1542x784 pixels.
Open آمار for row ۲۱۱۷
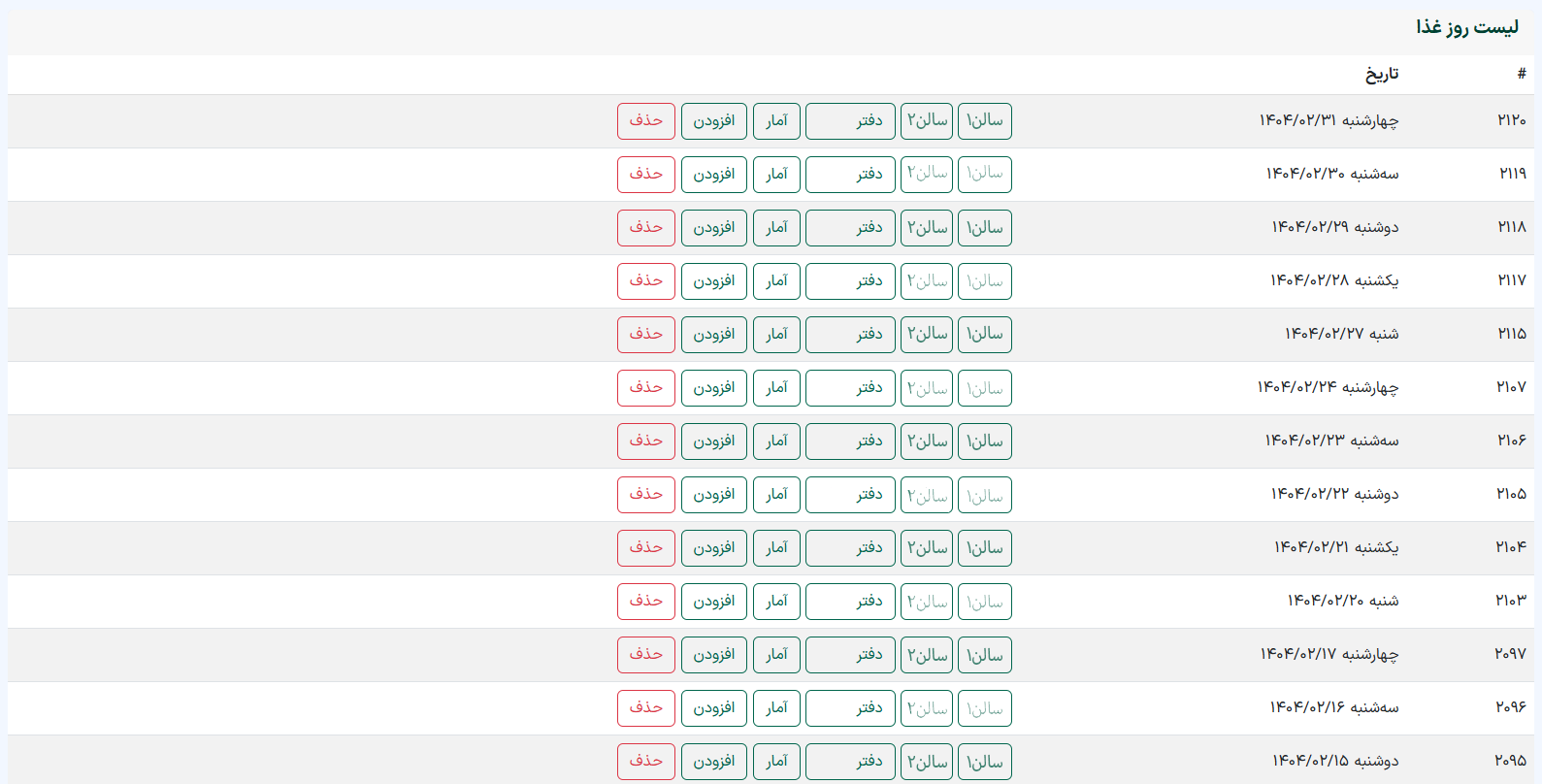pyautogui.click(x=776, y=281)
